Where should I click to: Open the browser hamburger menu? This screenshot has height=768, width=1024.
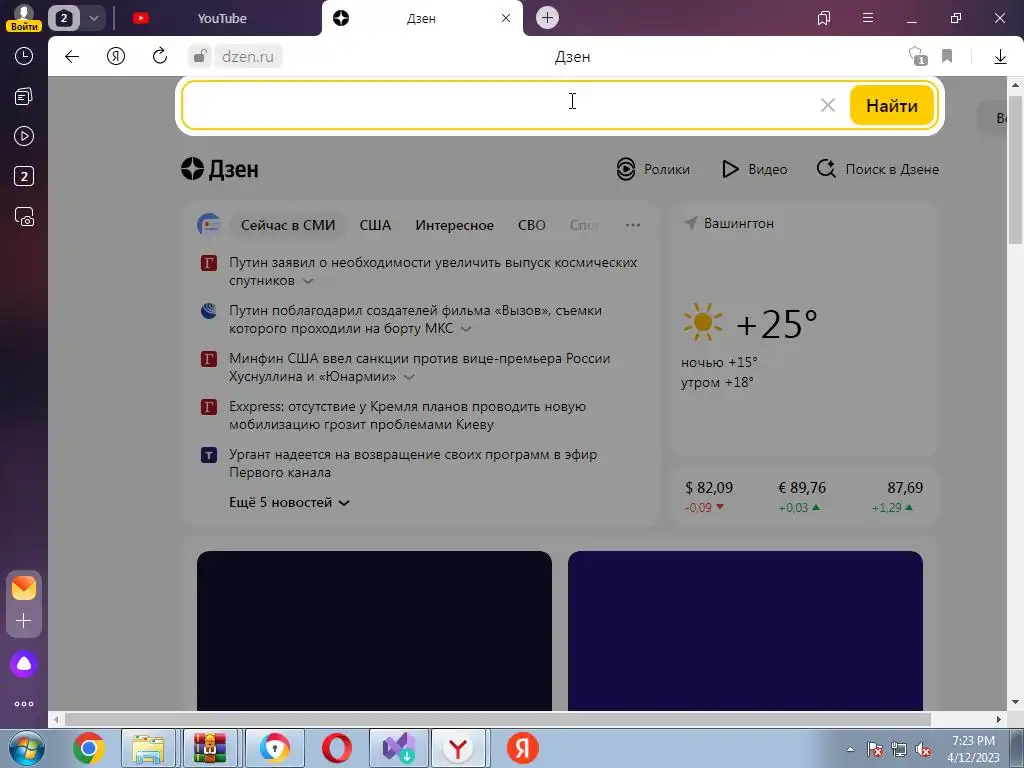pyautogui.click(x=868, y=18)
